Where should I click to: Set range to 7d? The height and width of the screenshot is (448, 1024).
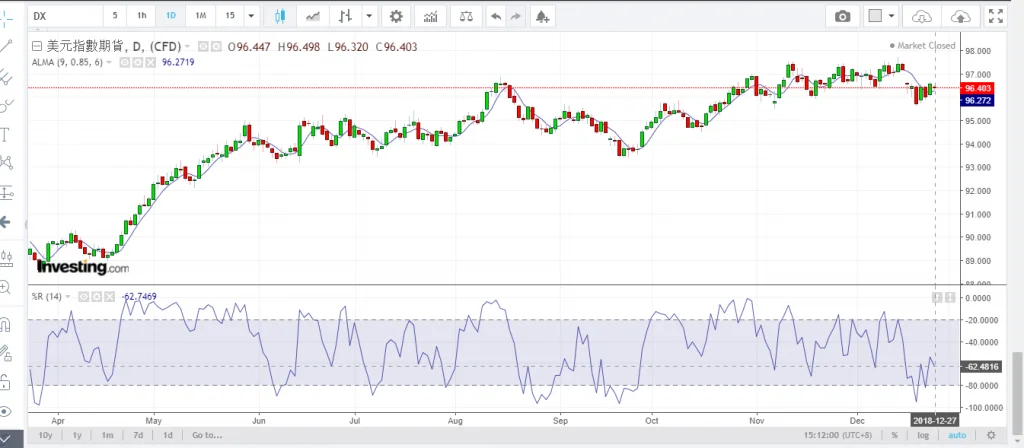tap(138, 435)
